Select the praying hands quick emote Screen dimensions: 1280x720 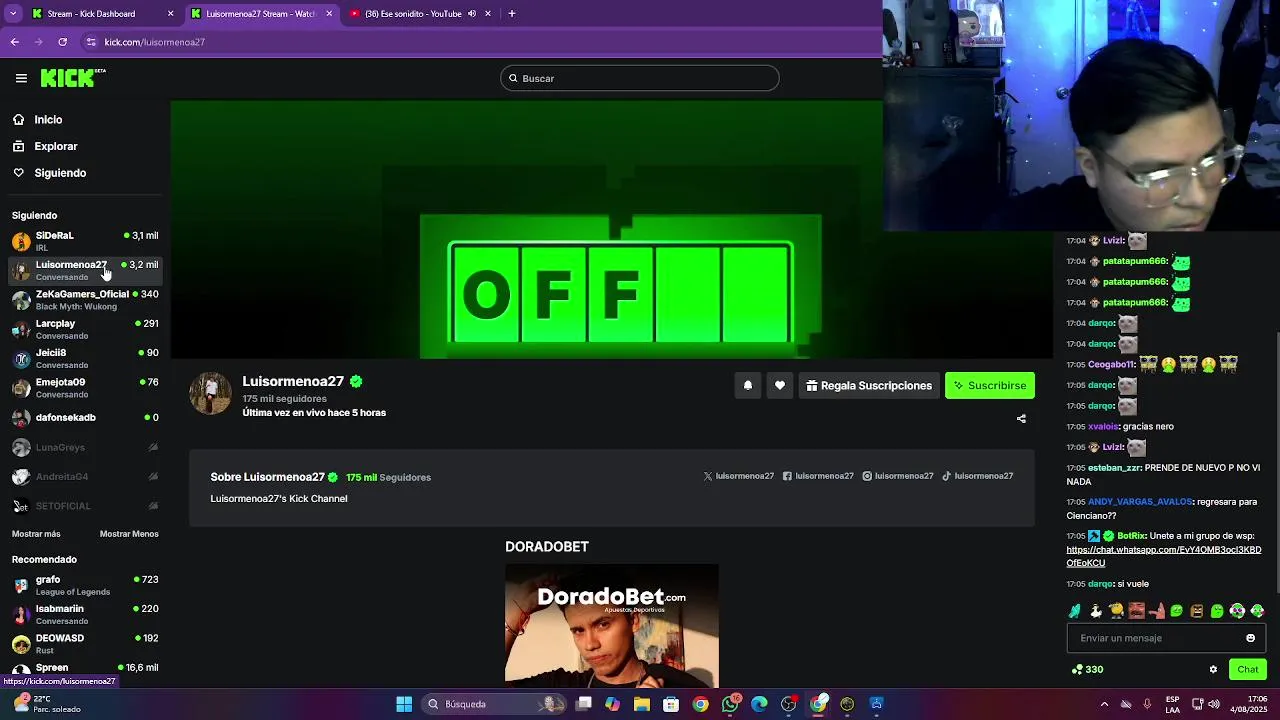tap(1075, 611)
